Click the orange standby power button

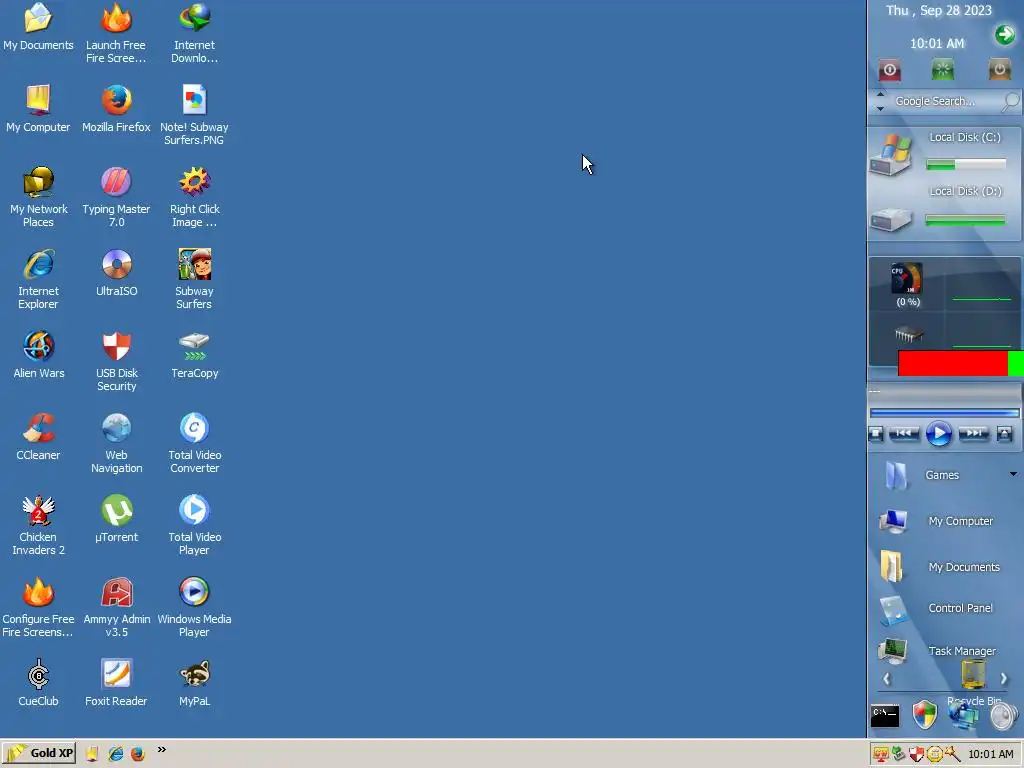point(999,69)
